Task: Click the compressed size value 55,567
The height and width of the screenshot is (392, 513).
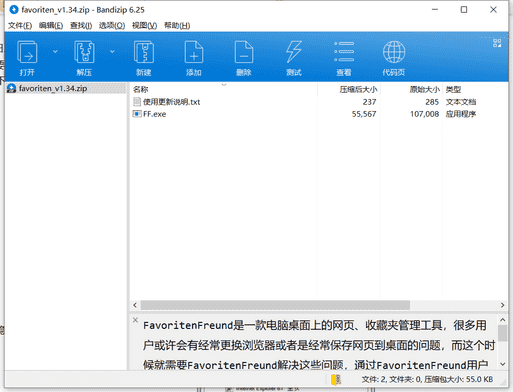Action: [x=364, y=114]
